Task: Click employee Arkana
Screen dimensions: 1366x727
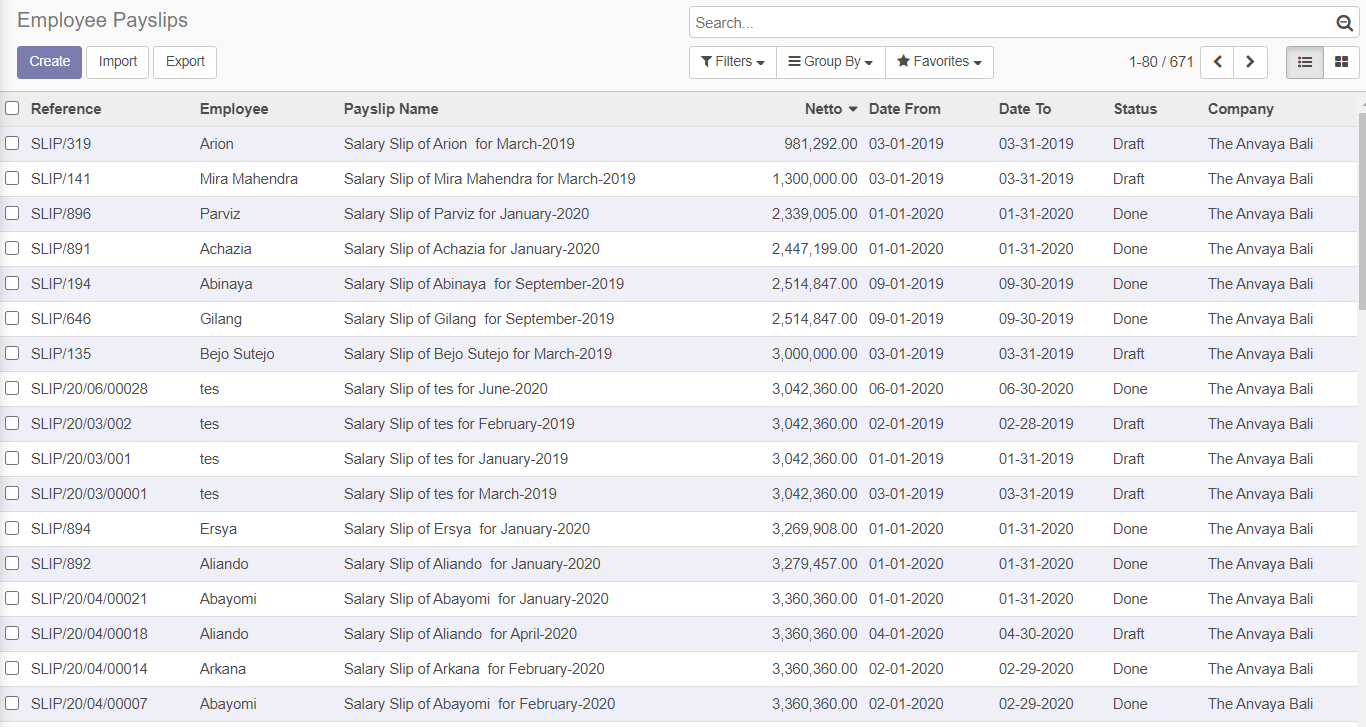Action: 223,669
